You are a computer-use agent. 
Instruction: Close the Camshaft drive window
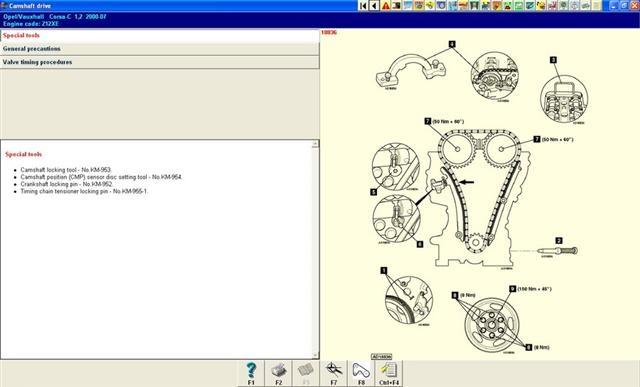coord(634,6)
